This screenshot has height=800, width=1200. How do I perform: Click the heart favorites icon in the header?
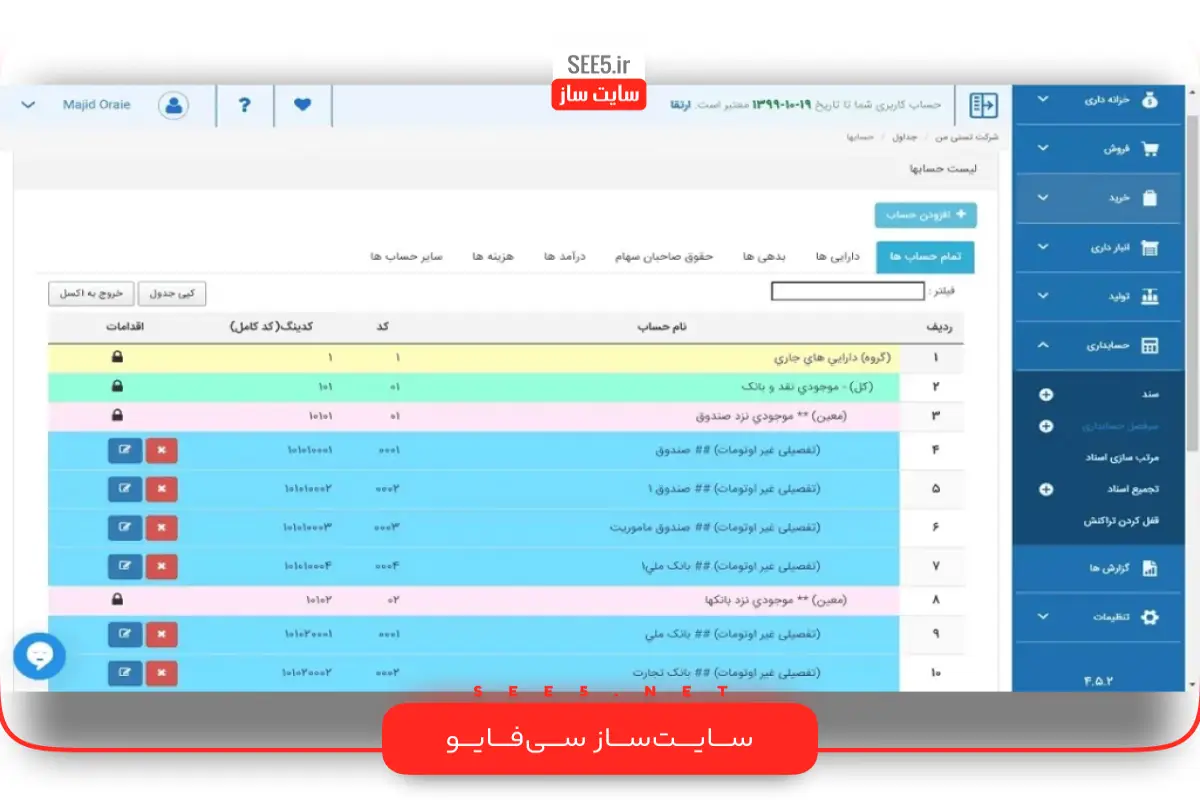click(303, 105)
